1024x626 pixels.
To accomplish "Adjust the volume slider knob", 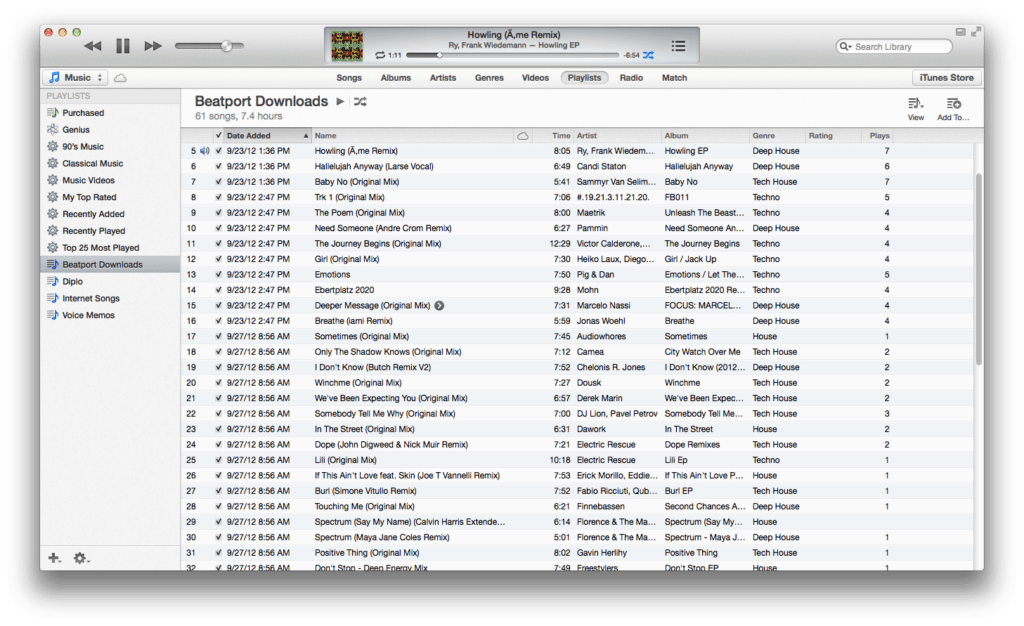I will point(227,46).
